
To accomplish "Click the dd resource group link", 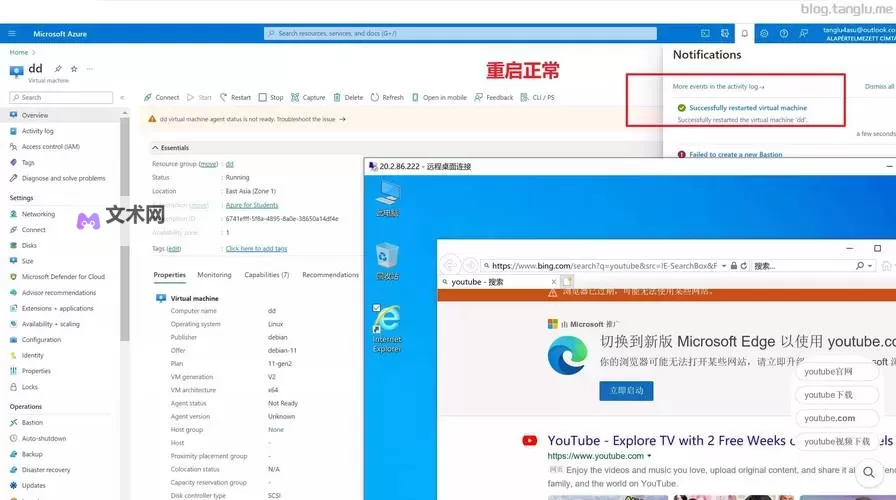I will (x=230, y=164).
